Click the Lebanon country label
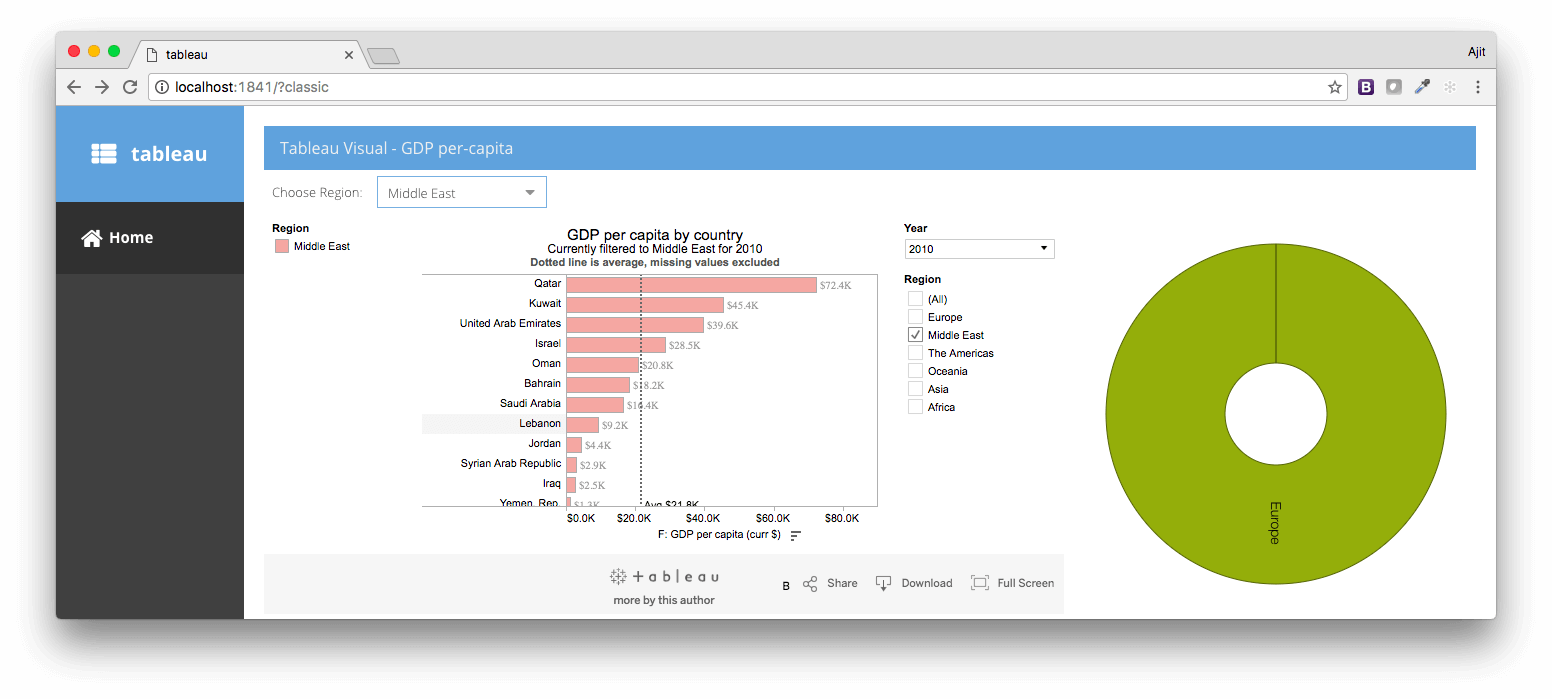This screenshot has width=1552, height=699. pyautogui.click(x=540, y=424)
